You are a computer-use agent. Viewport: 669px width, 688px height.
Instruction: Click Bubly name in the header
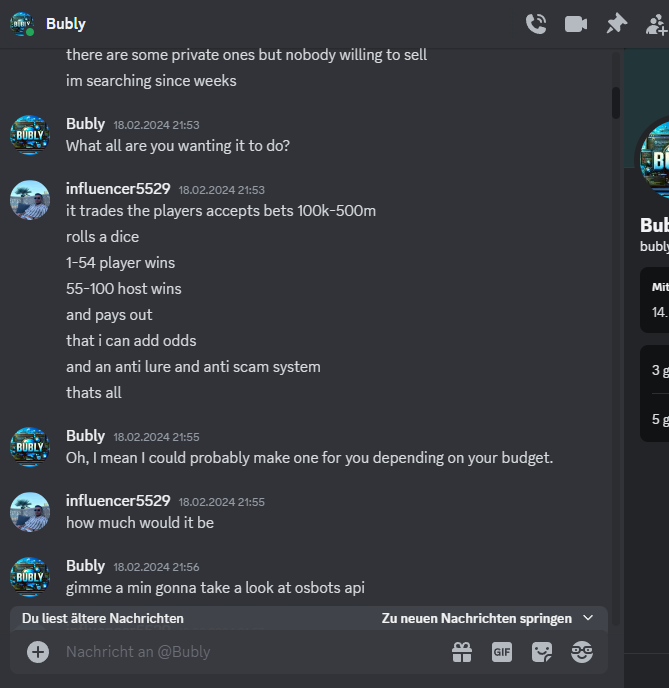(66, 24)
